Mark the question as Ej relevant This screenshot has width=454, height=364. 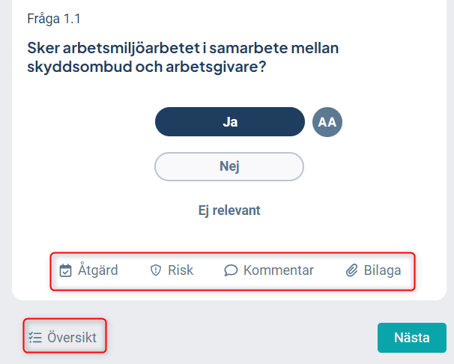click(229, 211)
